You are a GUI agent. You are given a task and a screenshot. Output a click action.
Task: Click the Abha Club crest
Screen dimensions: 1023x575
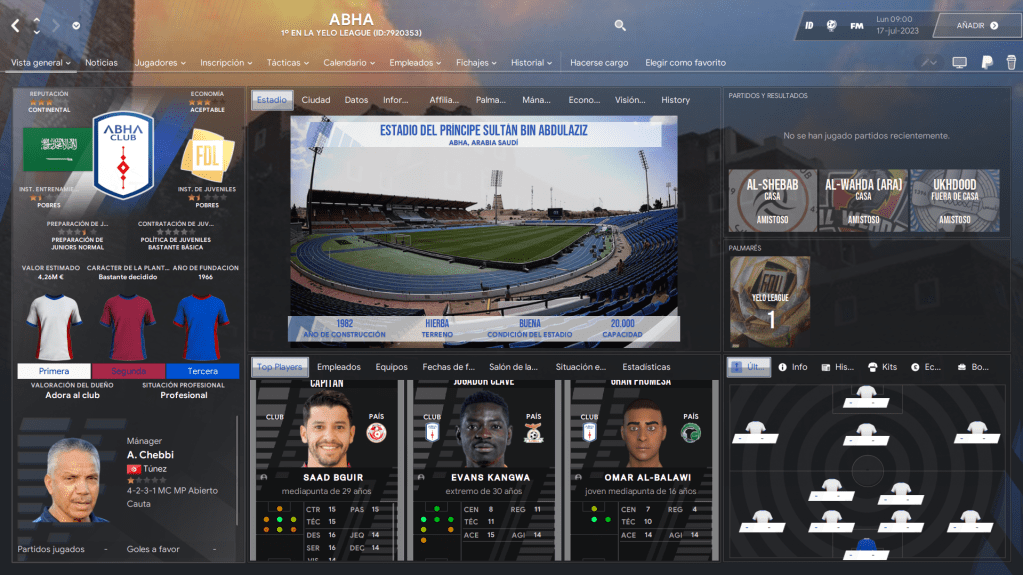point(123,155)
